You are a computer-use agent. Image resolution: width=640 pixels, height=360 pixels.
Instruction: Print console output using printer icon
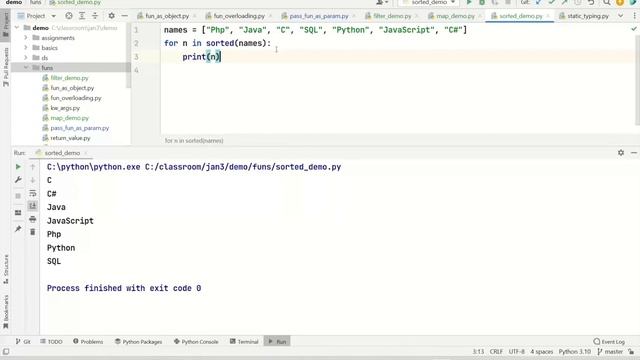(33, 219)
